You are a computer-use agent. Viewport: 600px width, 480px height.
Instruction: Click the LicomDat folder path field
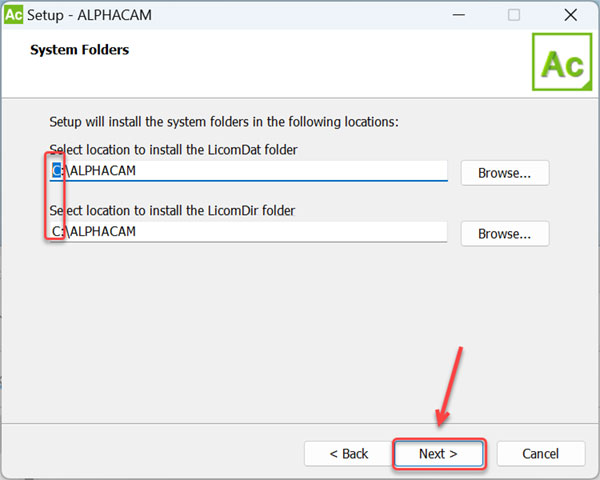248,171
